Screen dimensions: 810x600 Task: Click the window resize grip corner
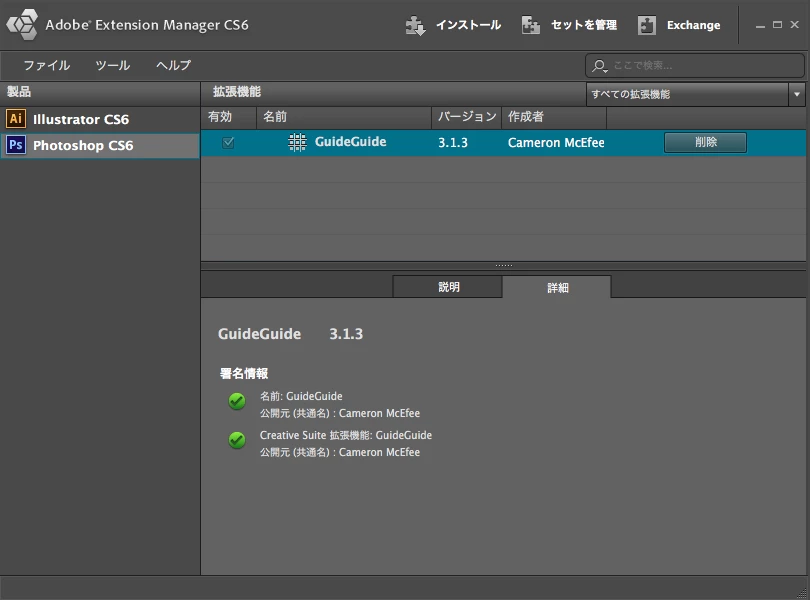[x=803, y=593]
